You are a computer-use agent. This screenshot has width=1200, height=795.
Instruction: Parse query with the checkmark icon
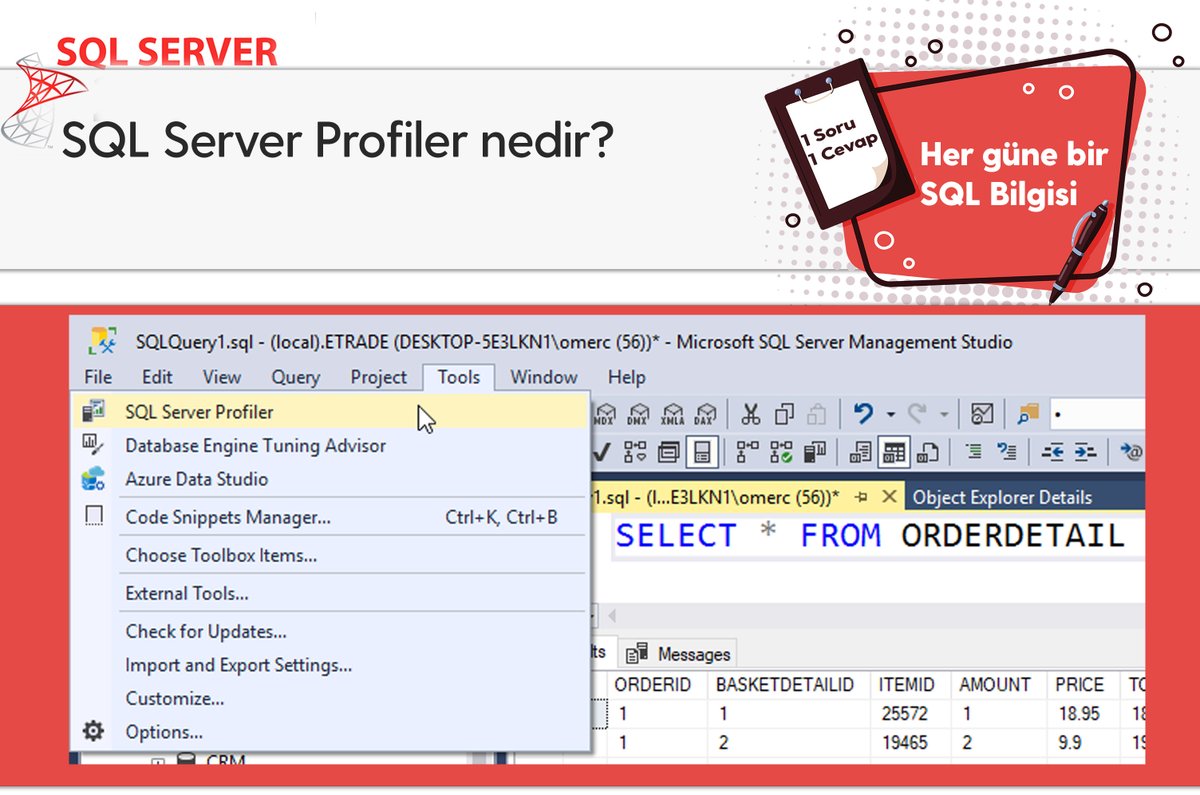coord(602,453)
